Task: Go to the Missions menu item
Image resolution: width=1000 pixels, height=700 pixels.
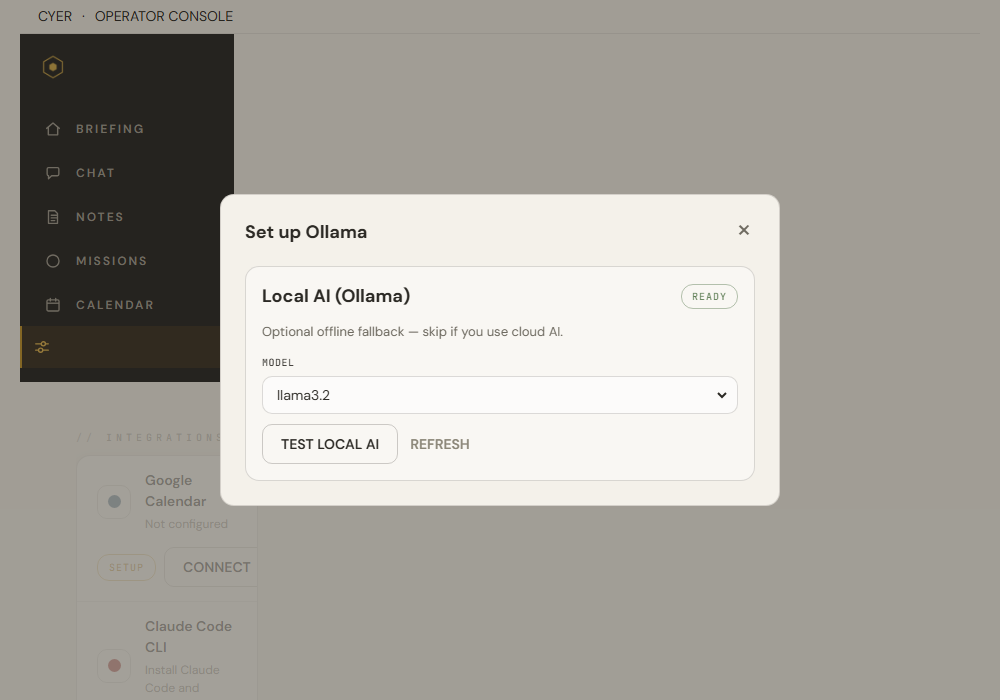Action: (x=112, y=261)
